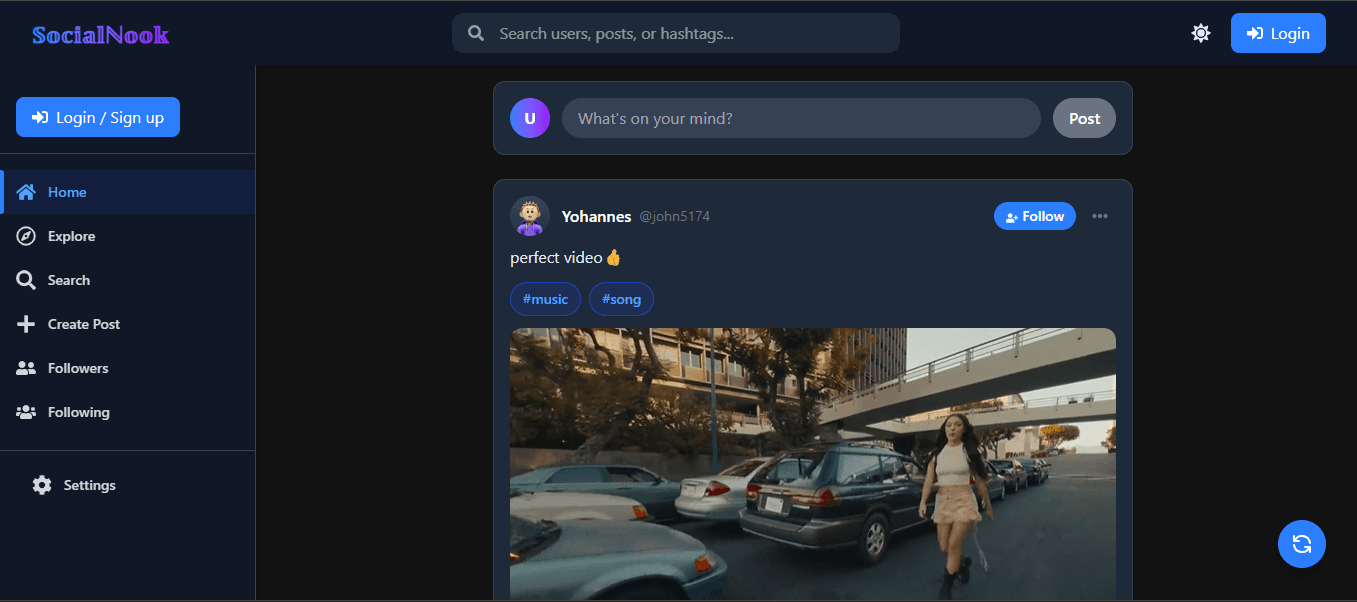1357x602 pixels.
Task: Click the floating refresh feed icon
Action: pyautogui.click(x=1302, y=544)
